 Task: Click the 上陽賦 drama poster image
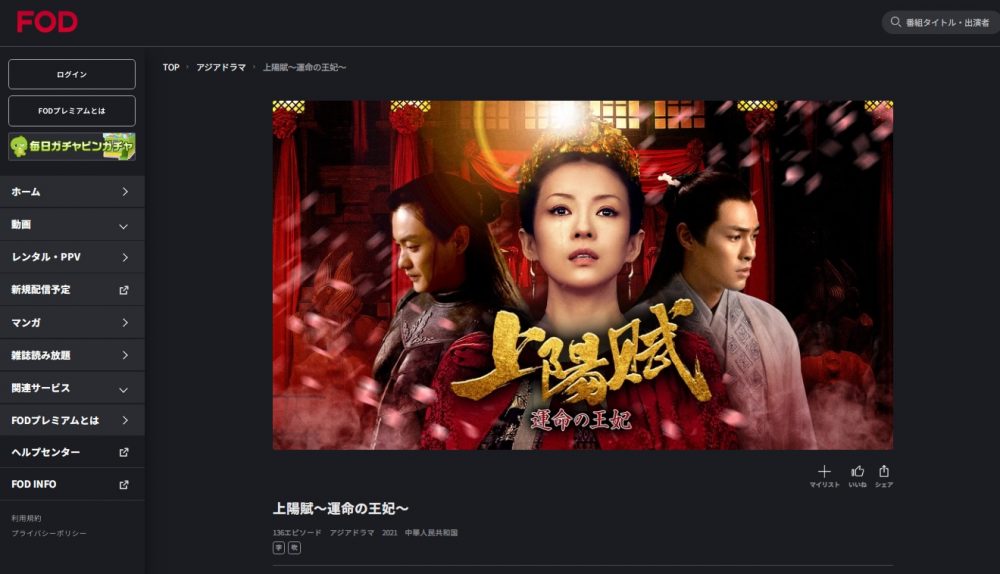[x=583, y=275]
